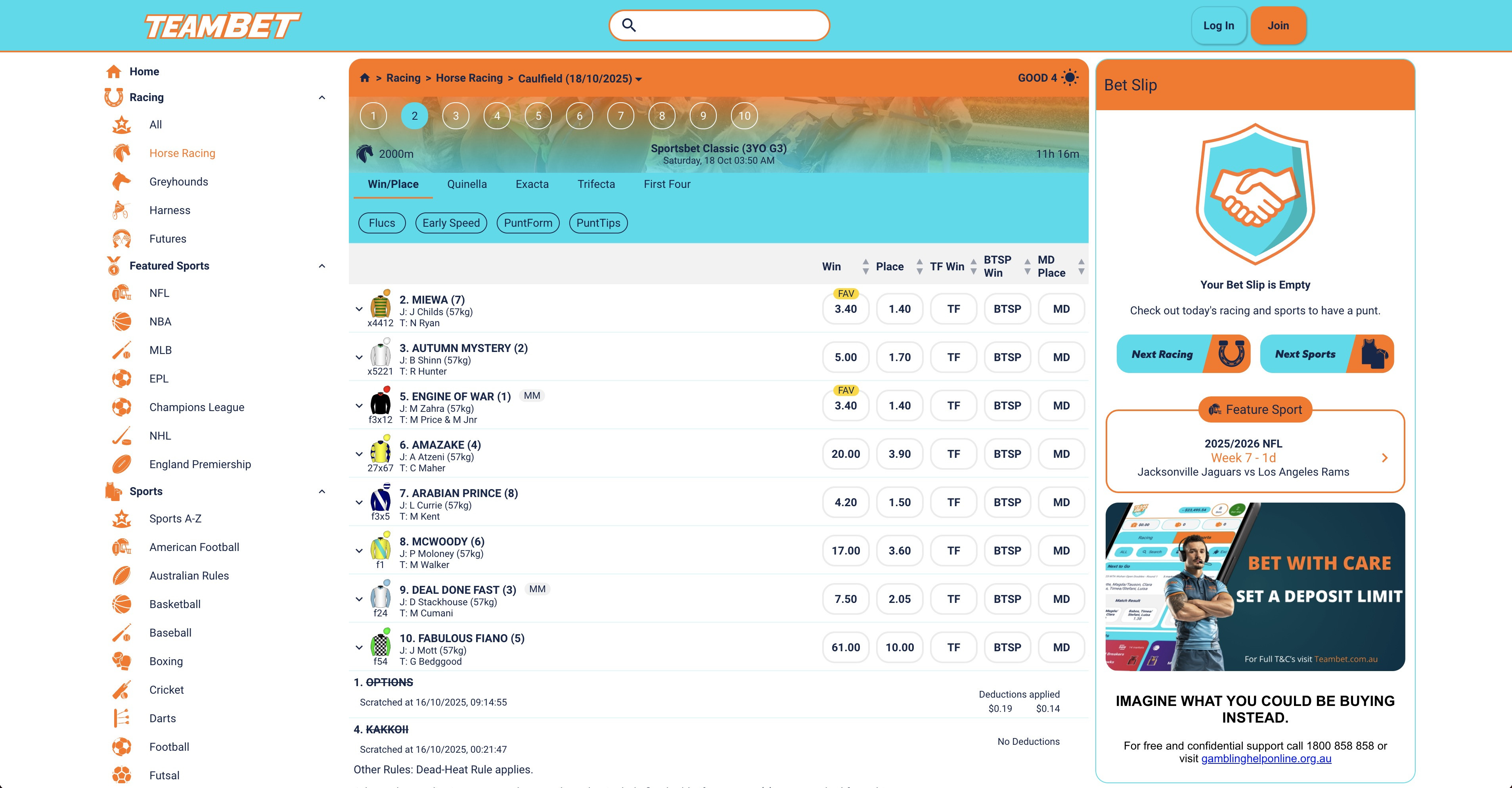The width and height of the screenshot is (1512, 788).
Task: Open the gamblinghelponline.org.au link
Action: [1266, 759]
